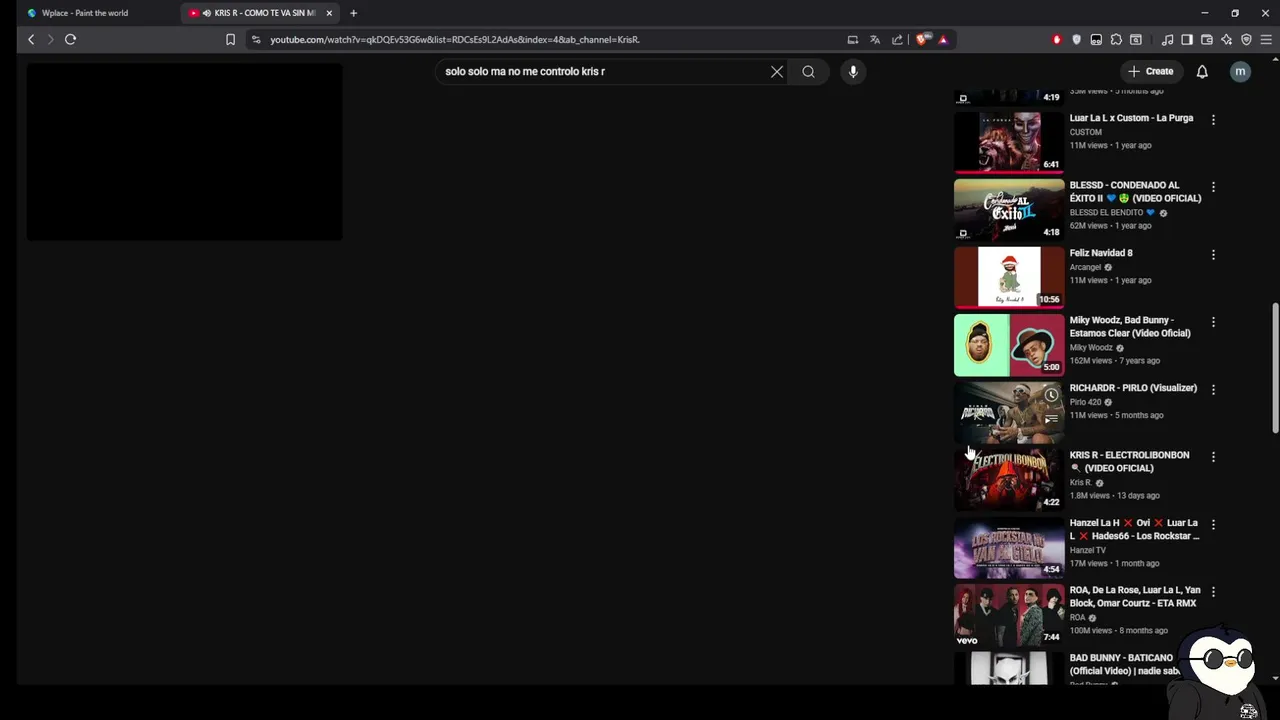Open the account avatar menu

click(1240, 71)
